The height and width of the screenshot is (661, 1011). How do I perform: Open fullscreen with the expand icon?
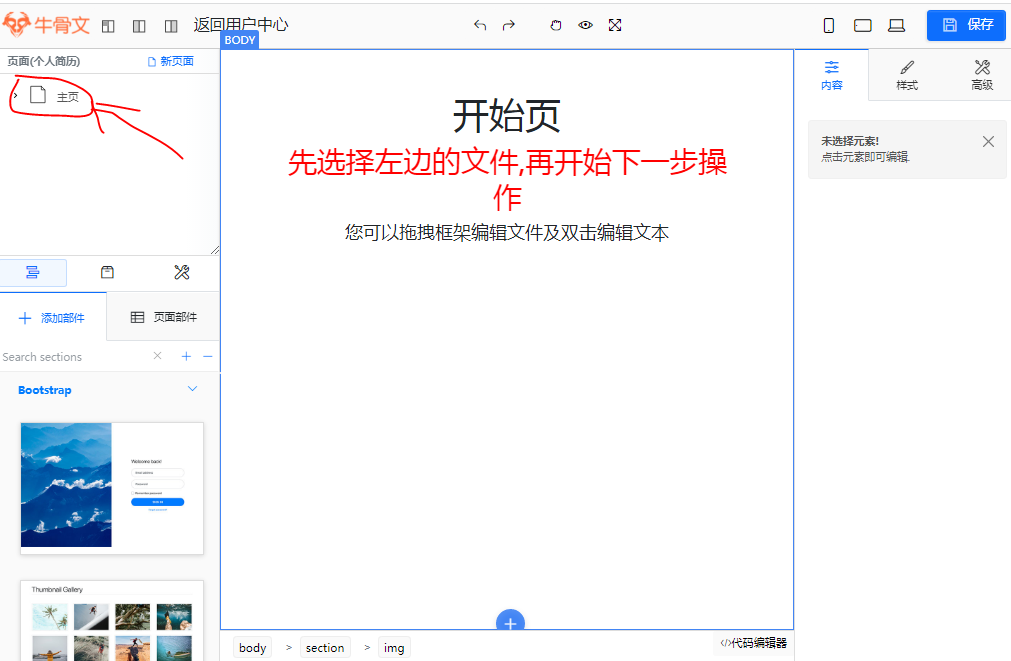(x=615, y=25)
